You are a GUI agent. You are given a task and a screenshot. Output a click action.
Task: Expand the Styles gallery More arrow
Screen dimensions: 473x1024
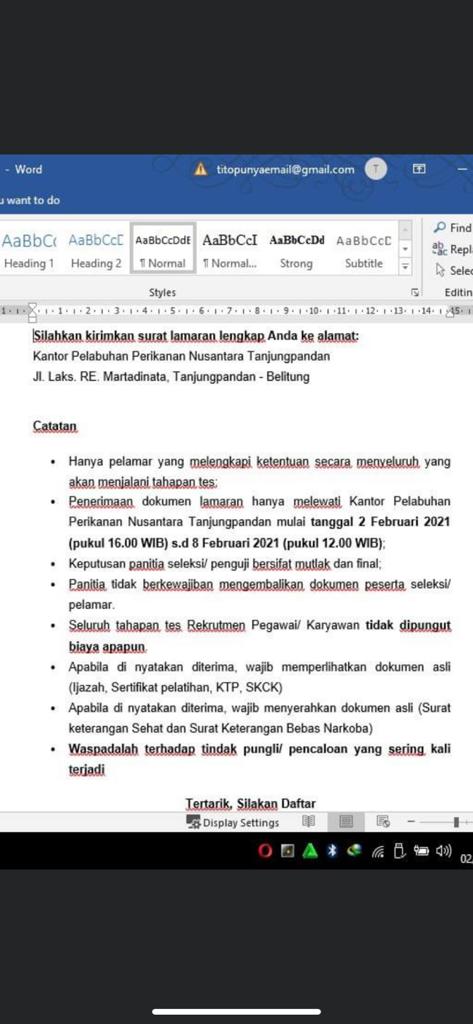coord(405,266)
